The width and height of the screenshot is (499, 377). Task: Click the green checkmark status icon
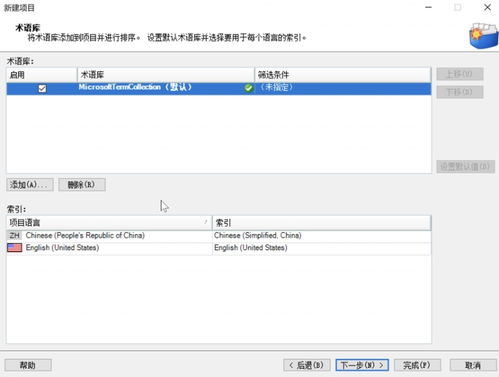pos(248,88)
